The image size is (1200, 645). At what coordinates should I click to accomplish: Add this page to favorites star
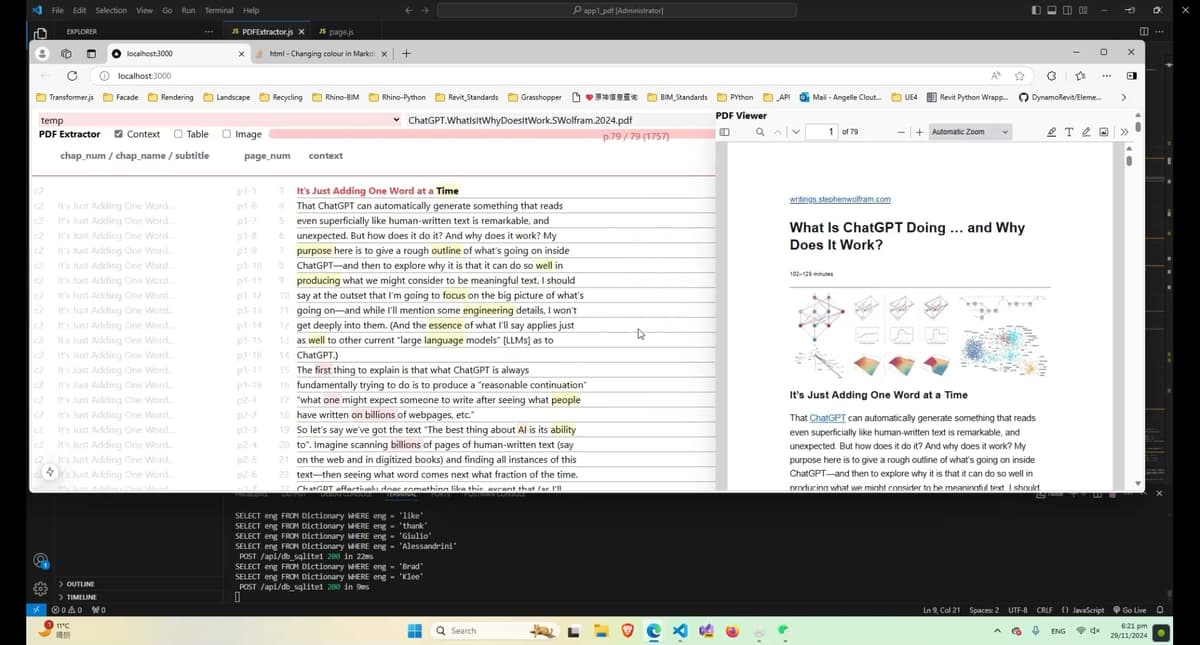pos(1019,76)
